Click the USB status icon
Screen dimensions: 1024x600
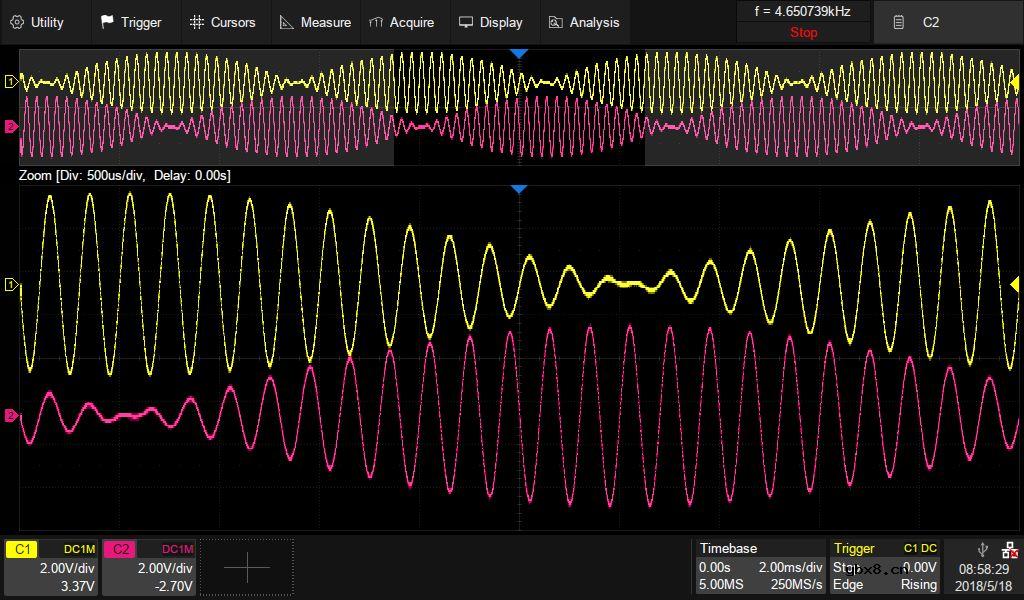click(982, 550)
